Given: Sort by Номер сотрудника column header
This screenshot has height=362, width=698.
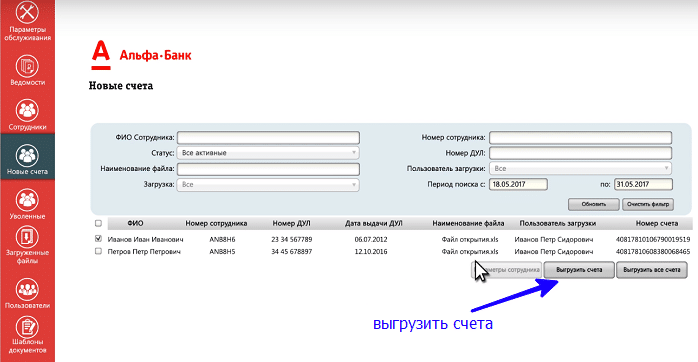Looking at the screenshot, I should [x=216, y=224].
